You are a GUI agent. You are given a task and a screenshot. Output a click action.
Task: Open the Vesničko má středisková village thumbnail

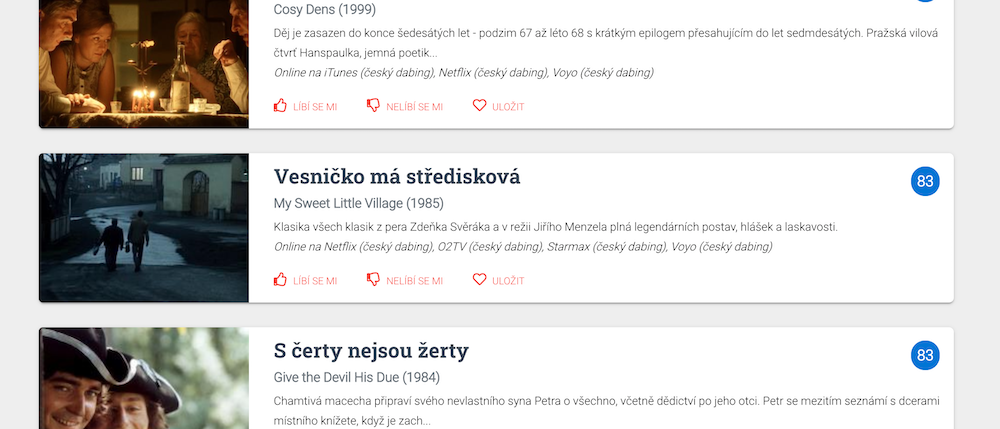coord(143,228)
